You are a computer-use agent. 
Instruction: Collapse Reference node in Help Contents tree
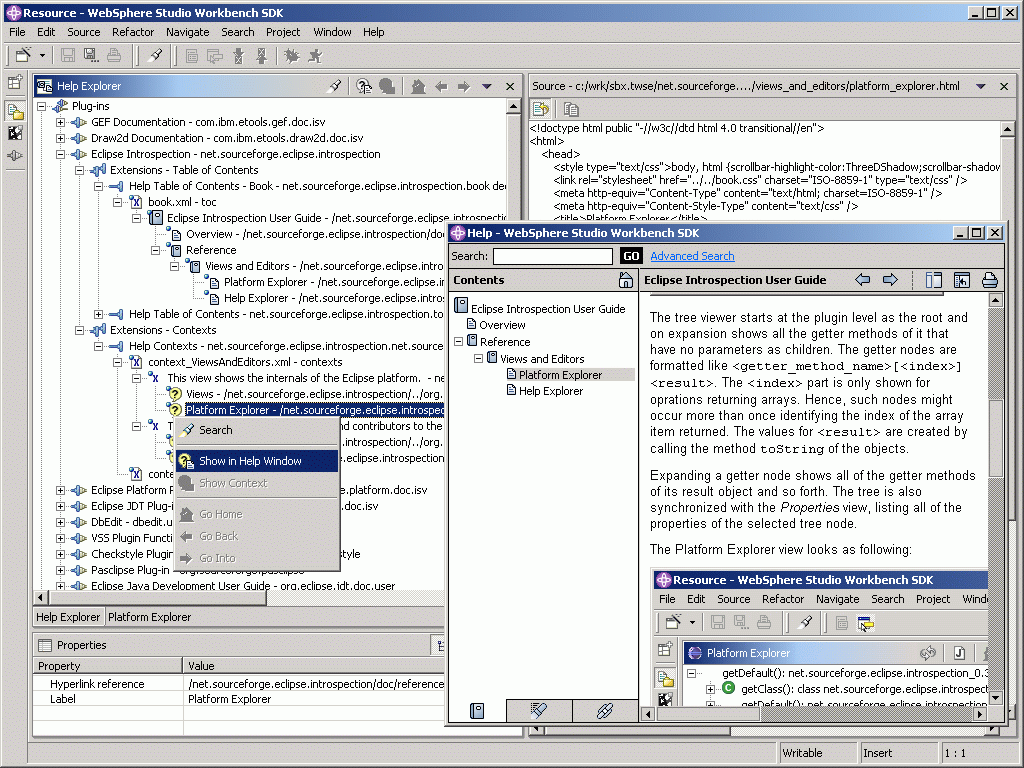[x=458, y=342]
